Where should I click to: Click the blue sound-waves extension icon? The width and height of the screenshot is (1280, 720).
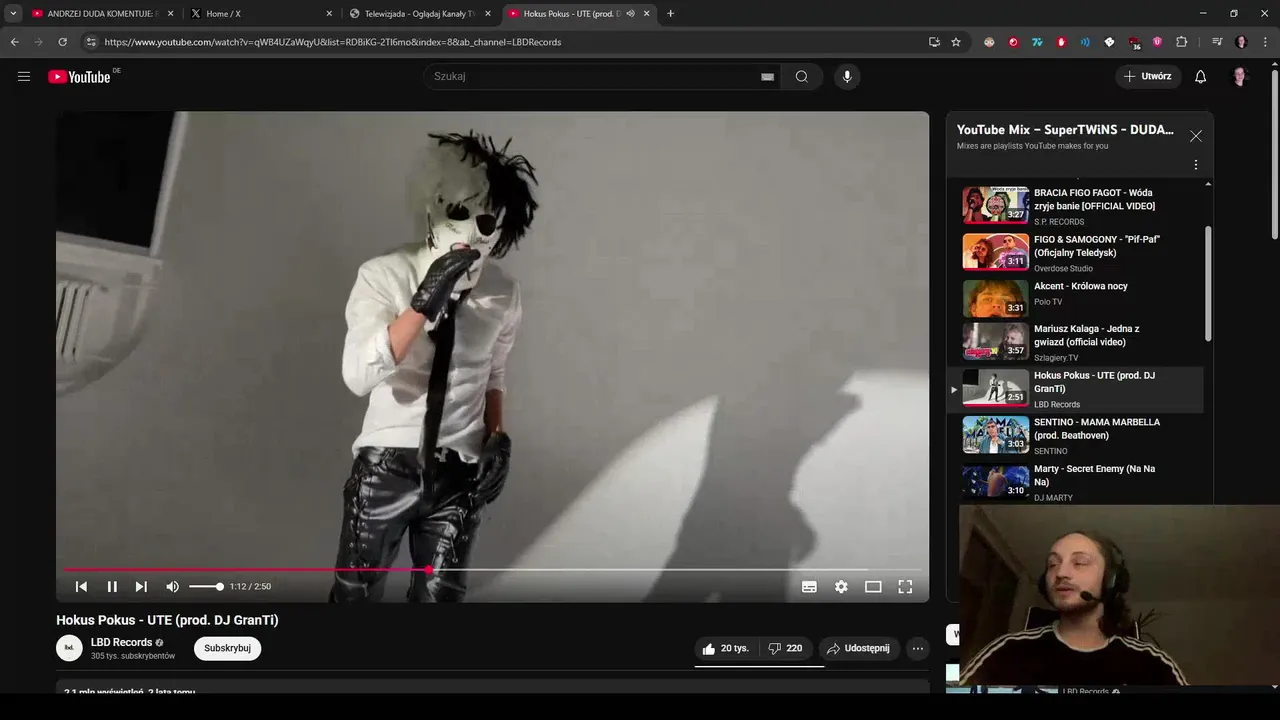(1085, 42)
